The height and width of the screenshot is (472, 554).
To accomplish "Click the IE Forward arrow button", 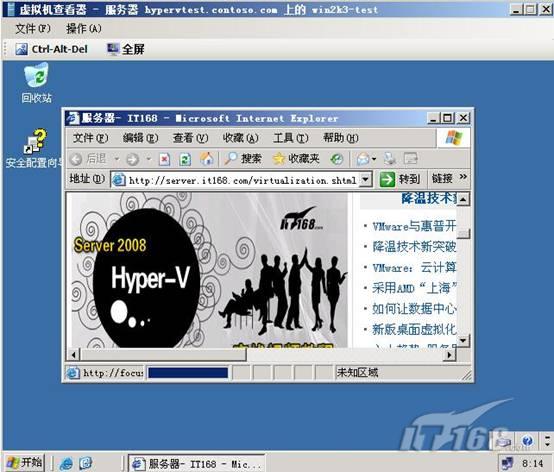I will [x=133, y=159].
